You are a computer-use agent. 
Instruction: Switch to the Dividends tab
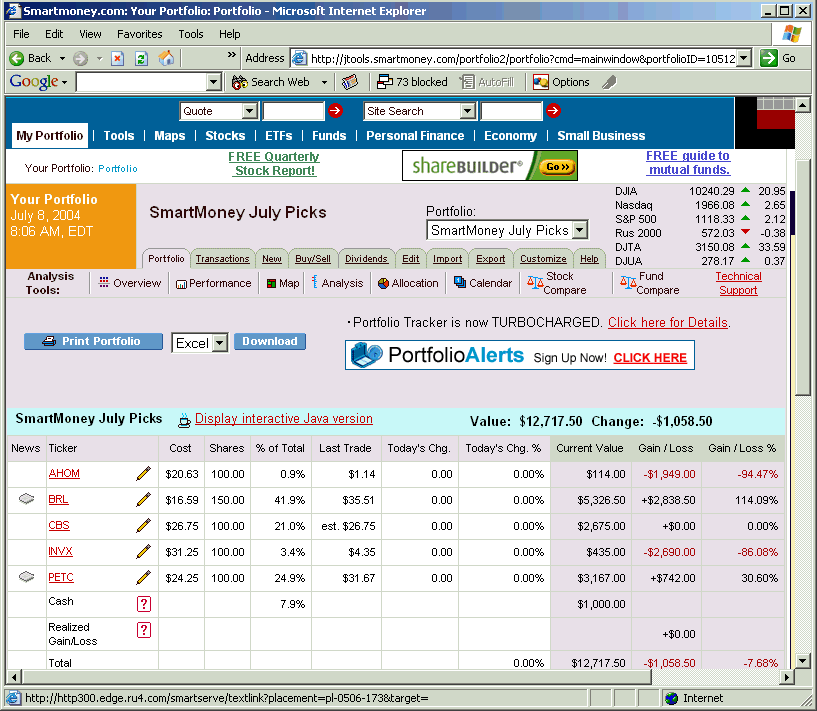coord(366,259)
